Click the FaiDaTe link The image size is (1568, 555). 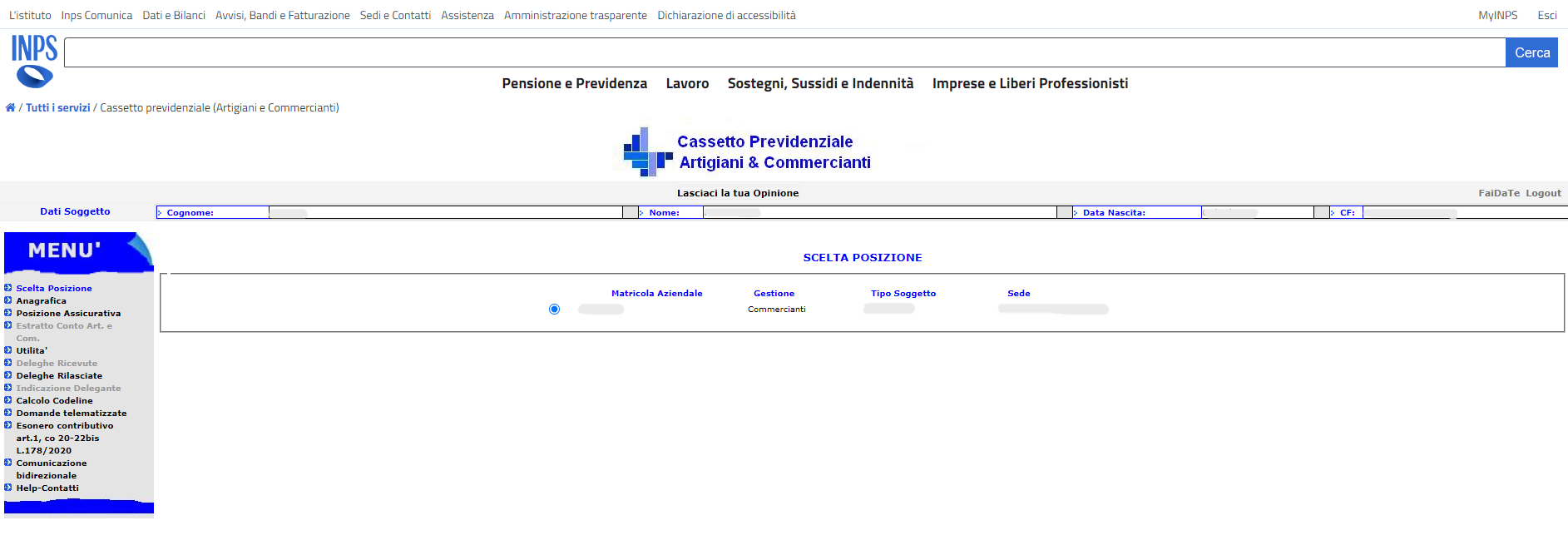1499,193
